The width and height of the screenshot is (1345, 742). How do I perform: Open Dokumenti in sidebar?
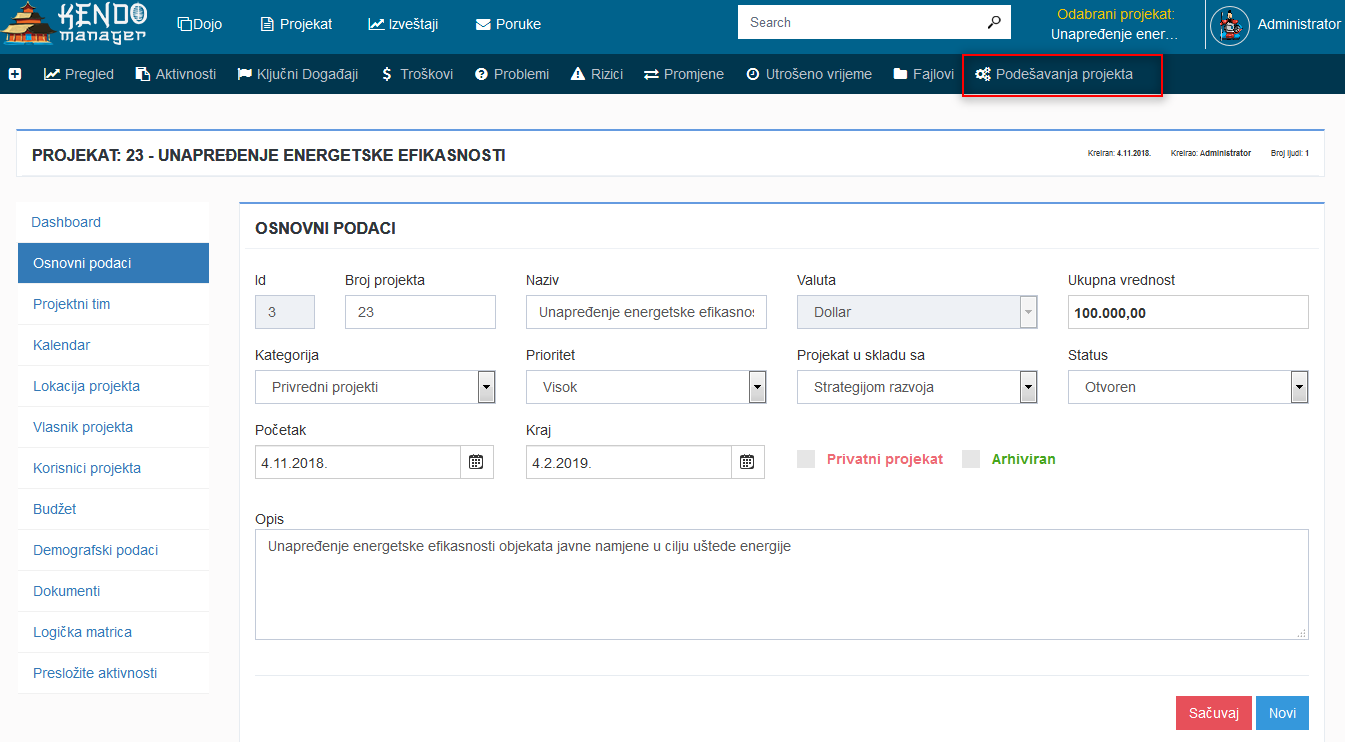[113, 591]
